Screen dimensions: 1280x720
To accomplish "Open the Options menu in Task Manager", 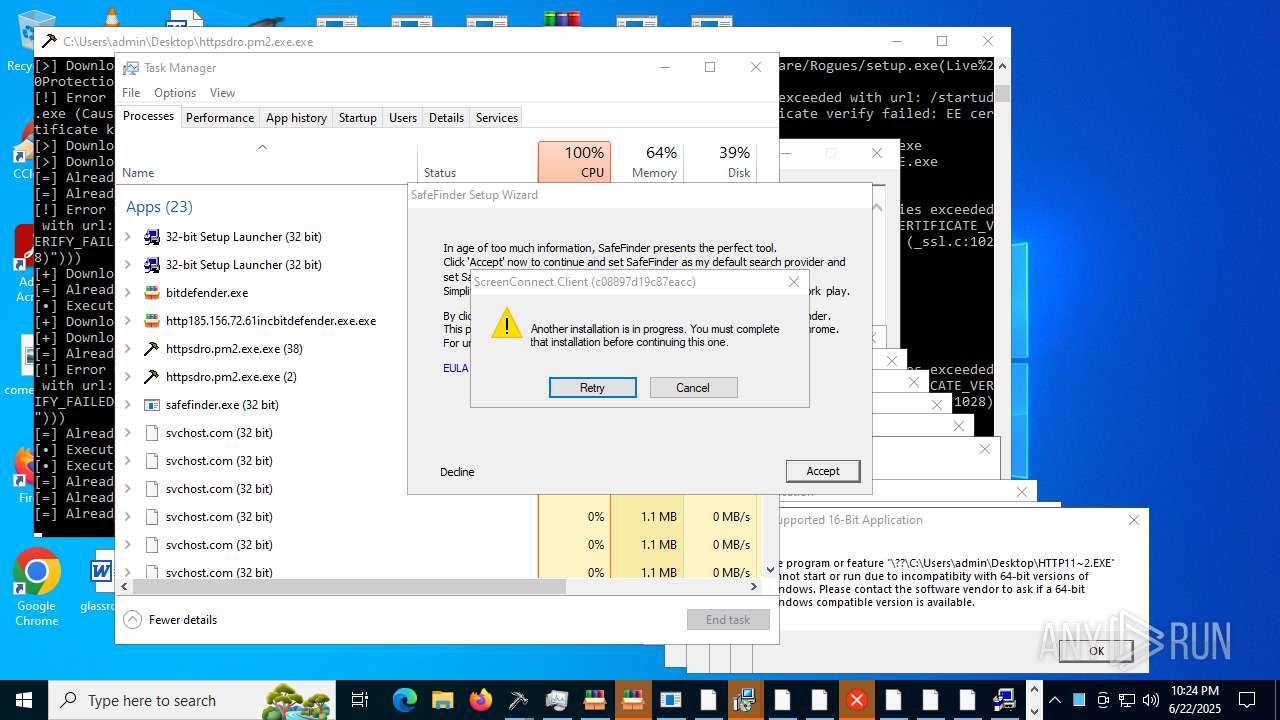I will pos(175,93).
